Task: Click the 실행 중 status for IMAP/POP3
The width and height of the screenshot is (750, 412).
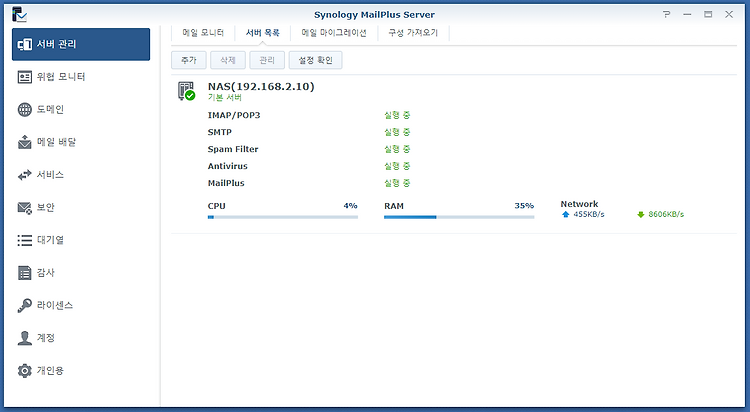Action: tap(397, 115)
